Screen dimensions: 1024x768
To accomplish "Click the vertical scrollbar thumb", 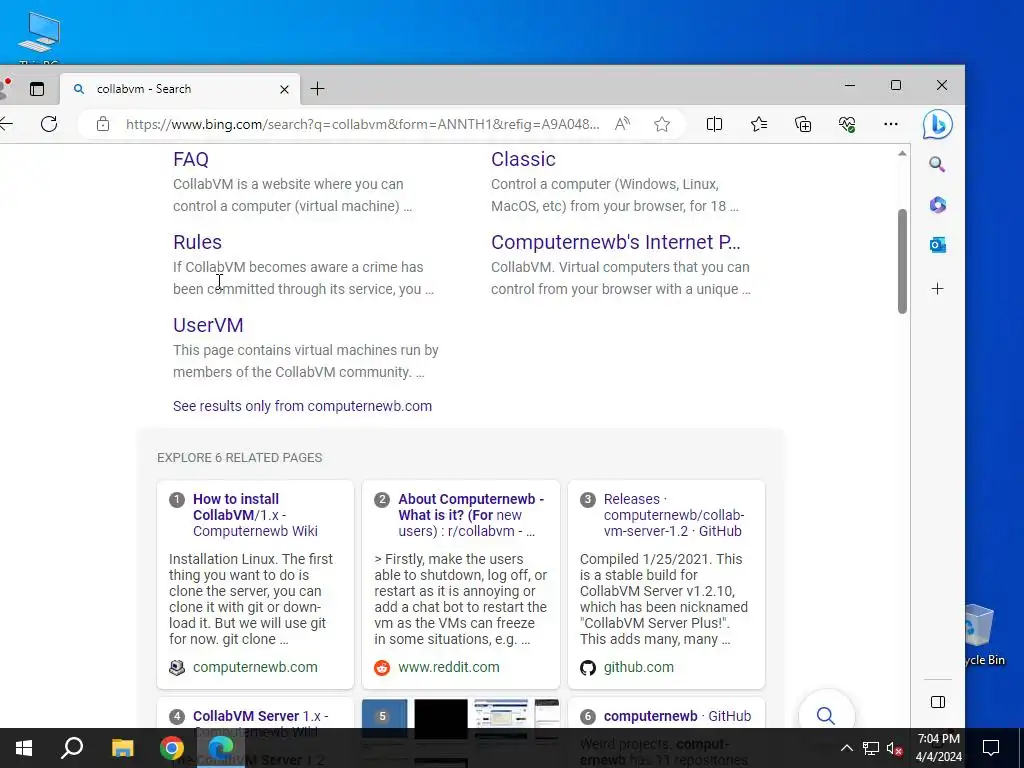I will point(902,261).
